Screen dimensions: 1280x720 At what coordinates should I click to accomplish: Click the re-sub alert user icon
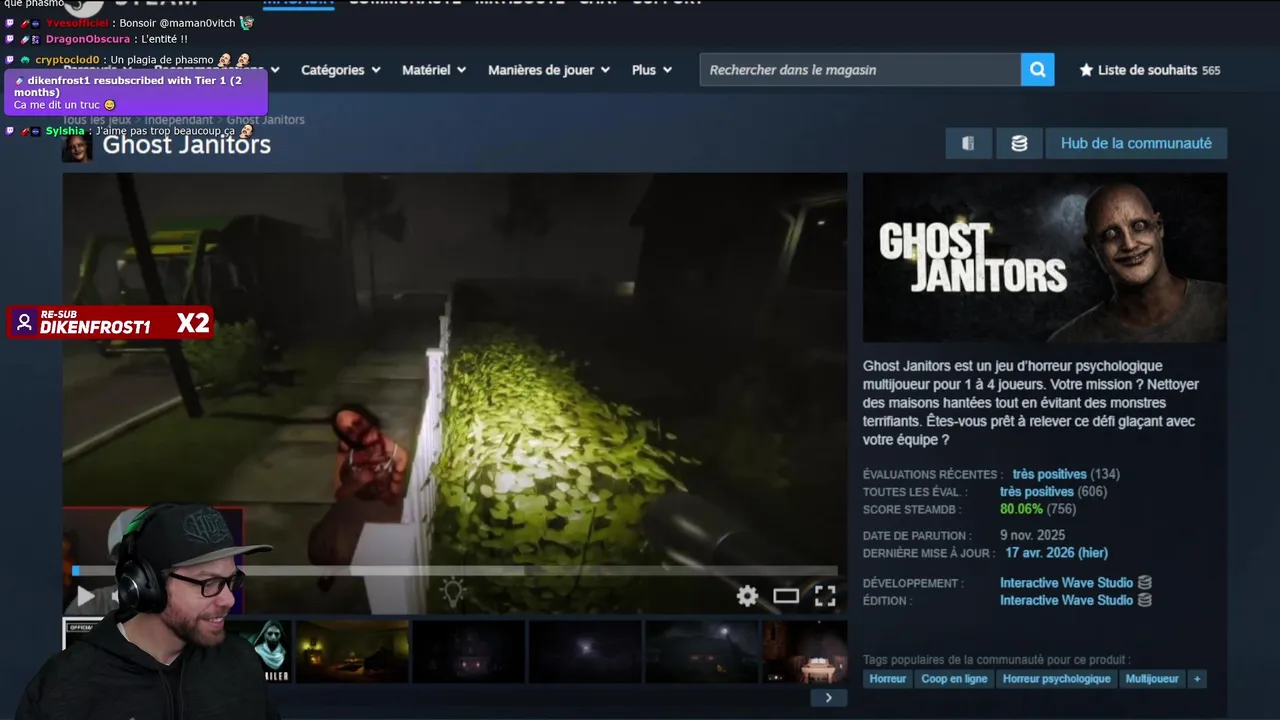click(24, 323)
